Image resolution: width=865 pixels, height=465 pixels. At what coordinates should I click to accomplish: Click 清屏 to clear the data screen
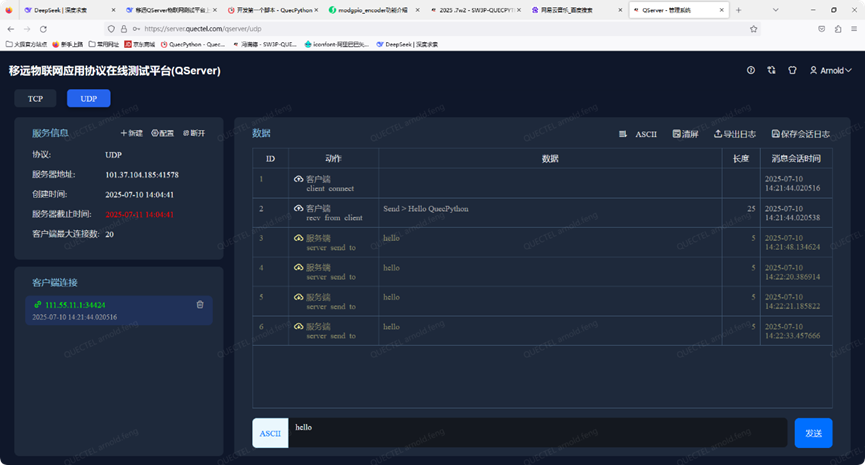[x=686, y=134]
